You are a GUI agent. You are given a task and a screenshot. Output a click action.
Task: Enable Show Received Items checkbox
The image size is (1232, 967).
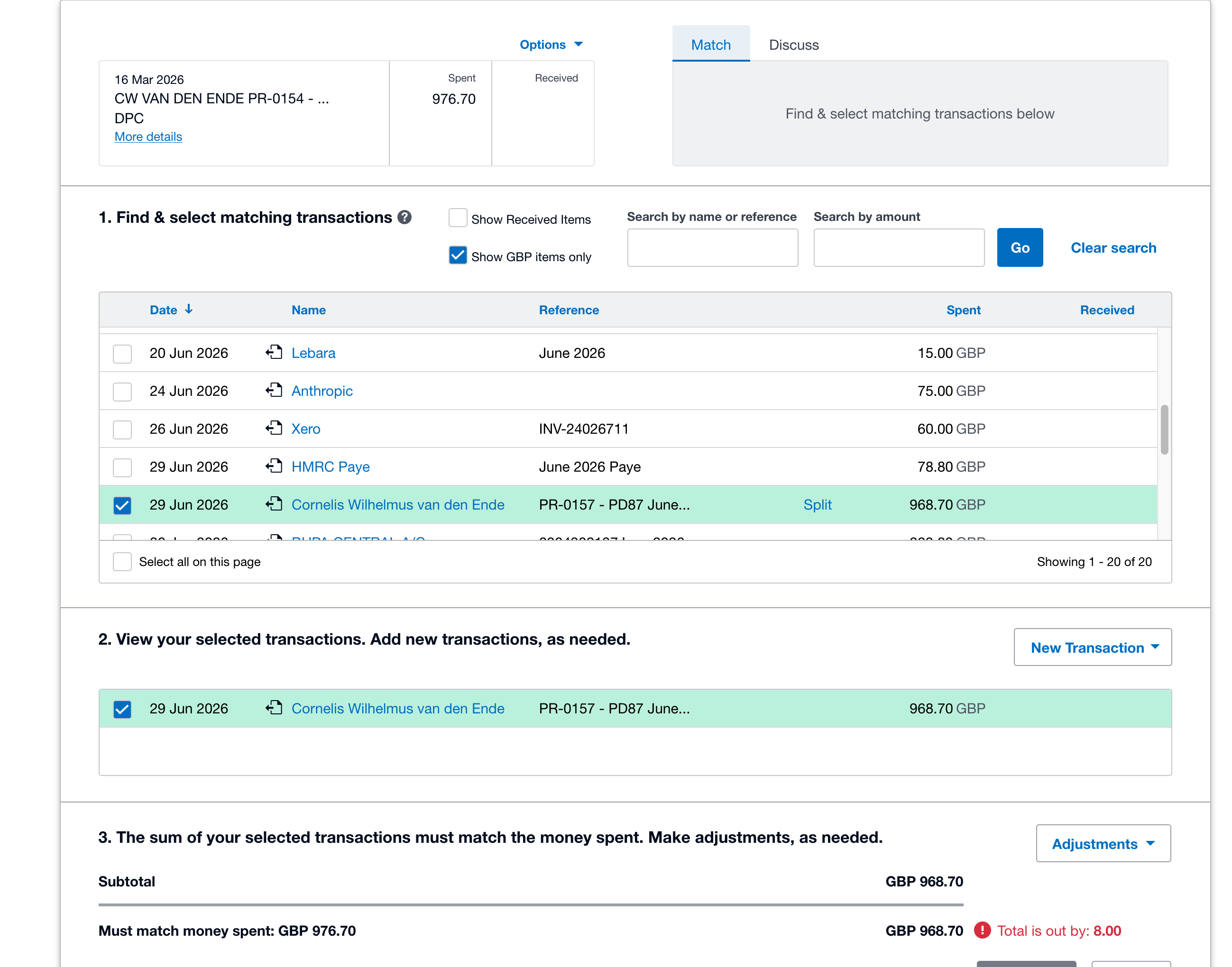click(458, 218)
